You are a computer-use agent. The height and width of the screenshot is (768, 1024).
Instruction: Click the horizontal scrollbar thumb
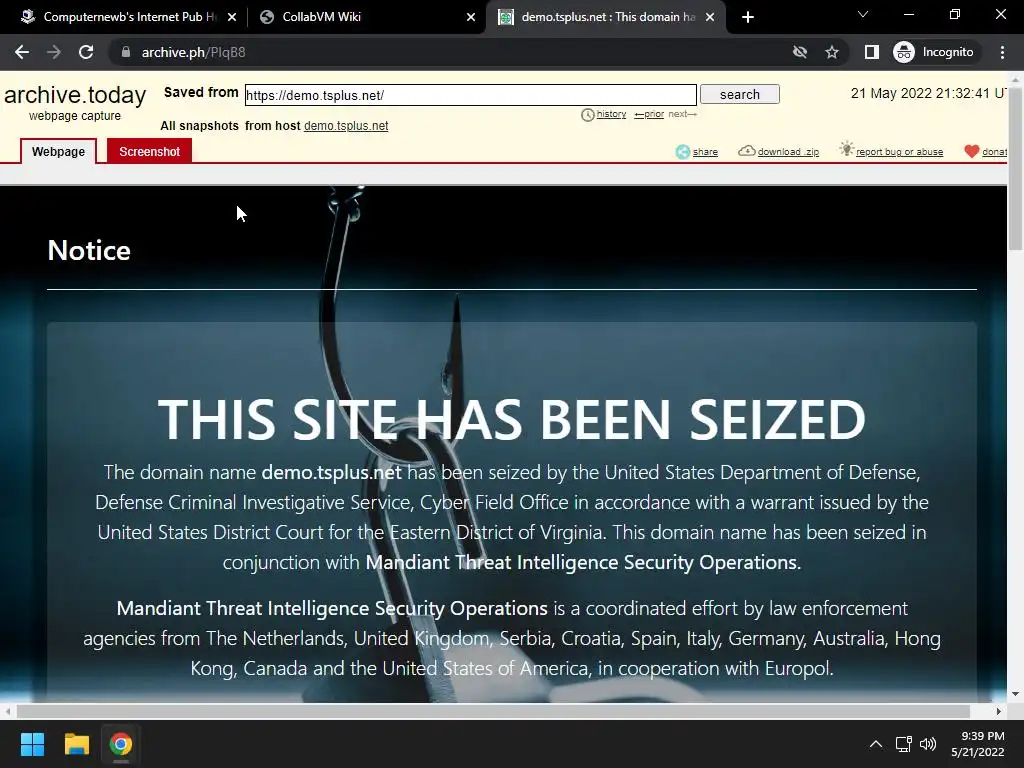[x=493, y=711]
